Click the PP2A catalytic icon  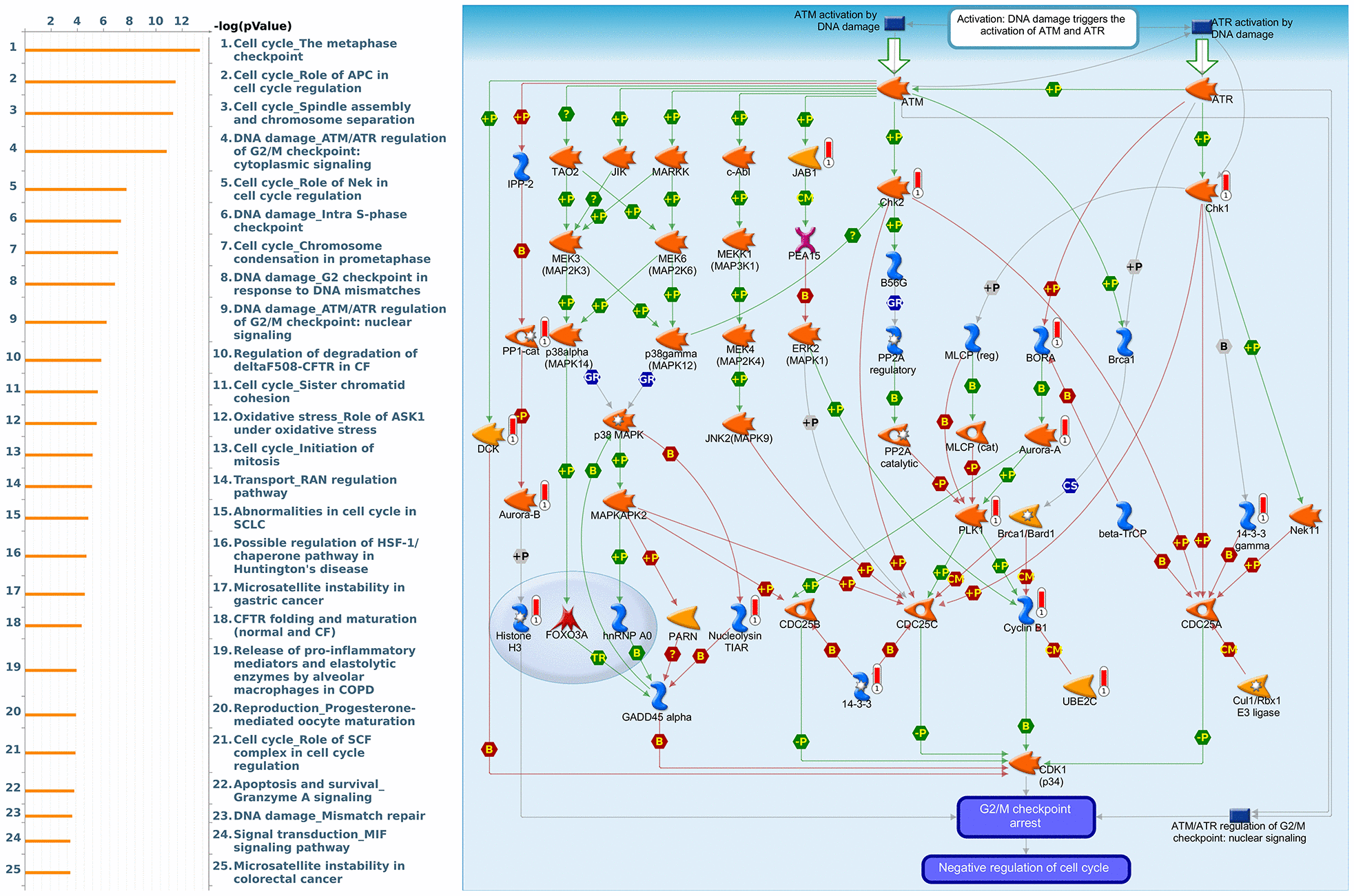click(894, 435)
